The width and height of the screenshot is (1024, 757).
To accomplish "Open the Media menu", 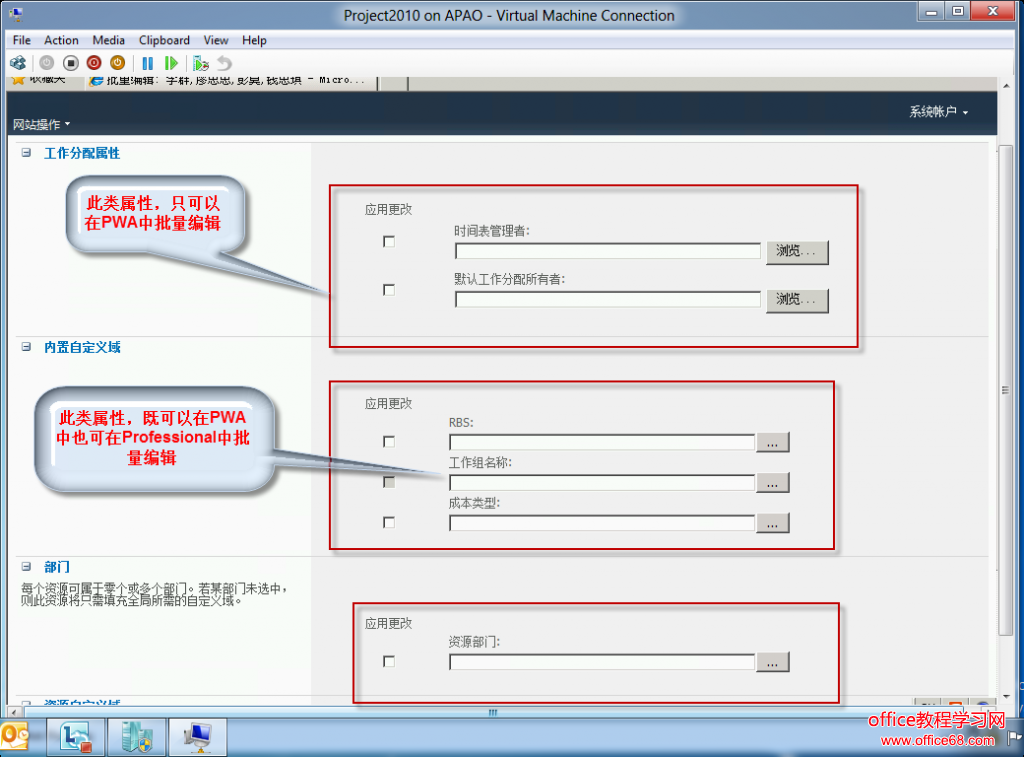I will click(x=108, y=40).
